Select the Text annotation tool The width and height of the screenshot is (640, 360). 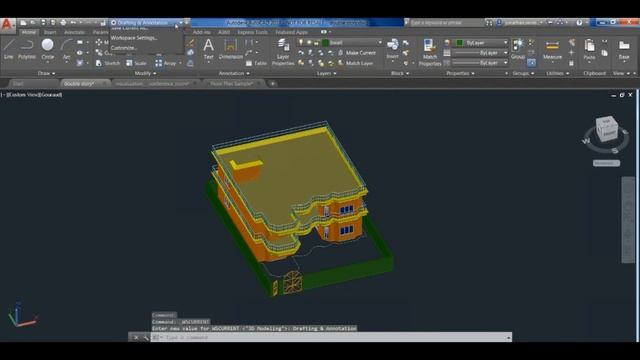[209, 49]
